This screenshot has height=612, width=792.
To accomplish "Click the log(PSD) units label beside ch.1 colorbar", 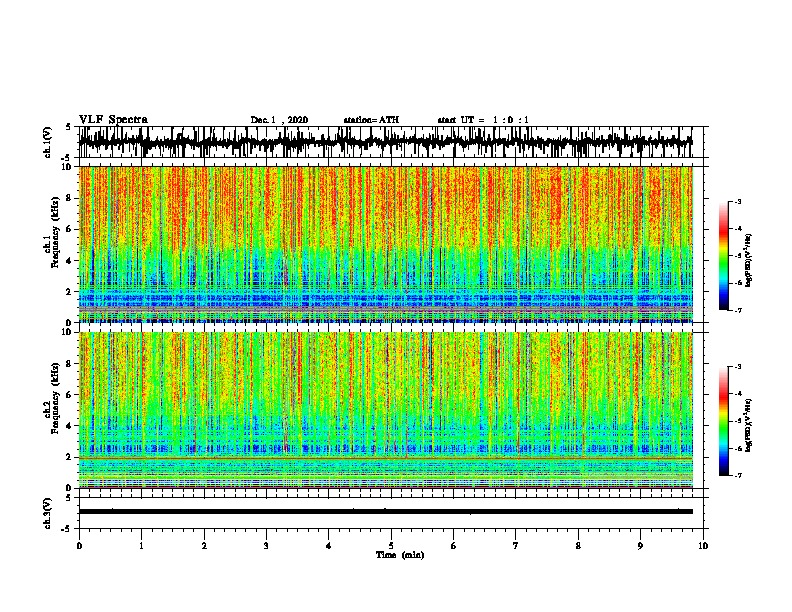I will pos(748,260).
